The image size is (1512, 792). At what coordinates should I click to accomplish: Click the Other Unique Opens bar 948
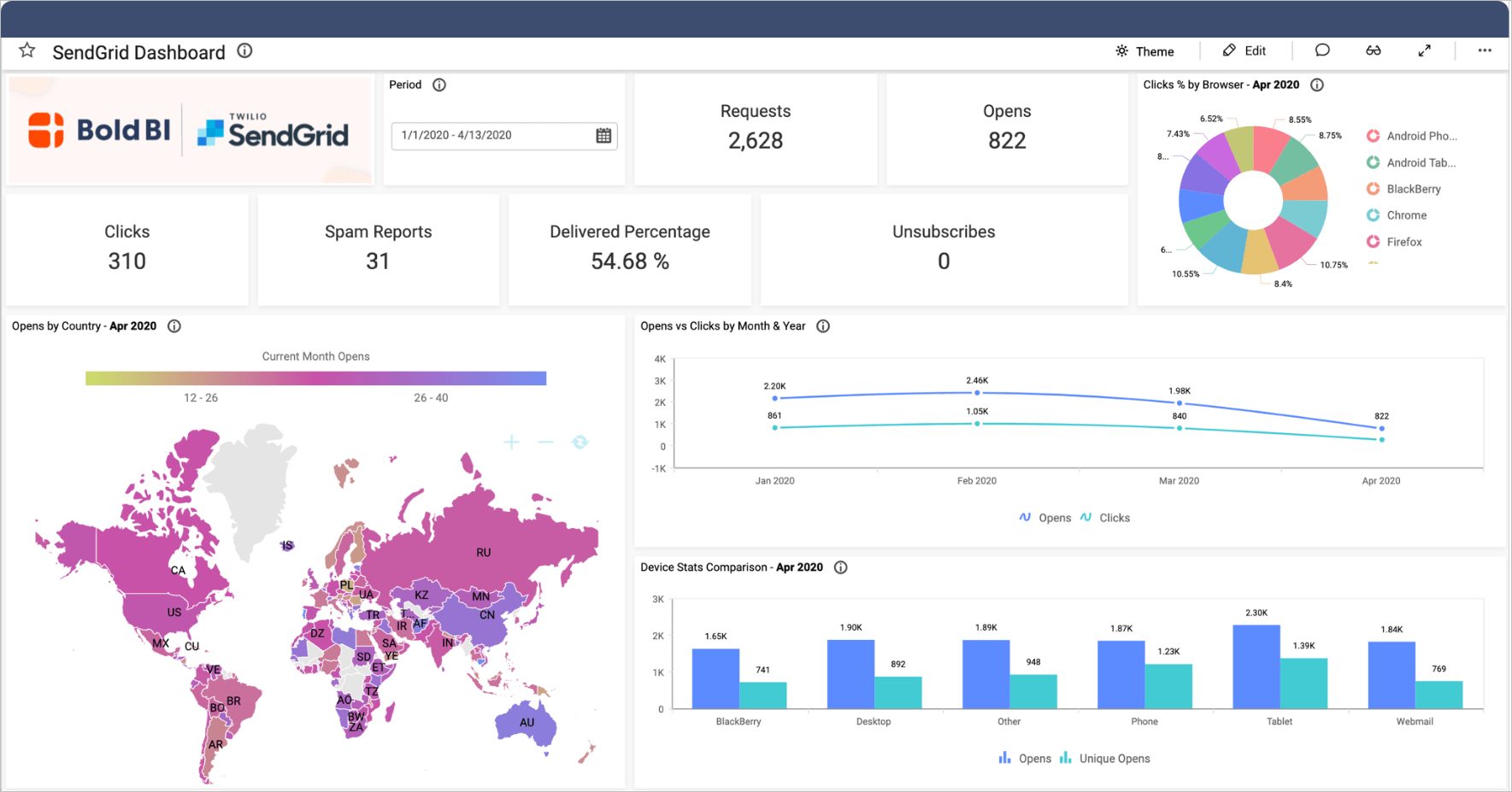1033,692
